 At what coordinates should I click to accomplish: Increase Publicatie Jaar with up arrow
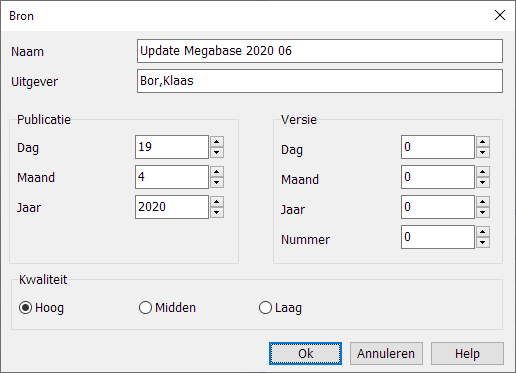coord(217,202)
